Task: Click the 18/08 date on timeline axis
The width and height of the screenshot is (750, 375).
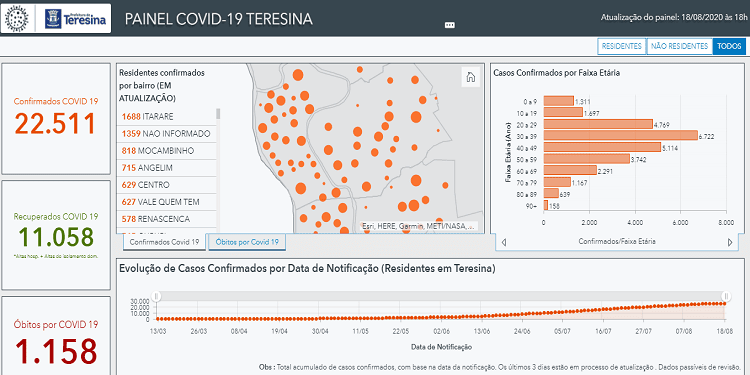Action: click(725, 331)
